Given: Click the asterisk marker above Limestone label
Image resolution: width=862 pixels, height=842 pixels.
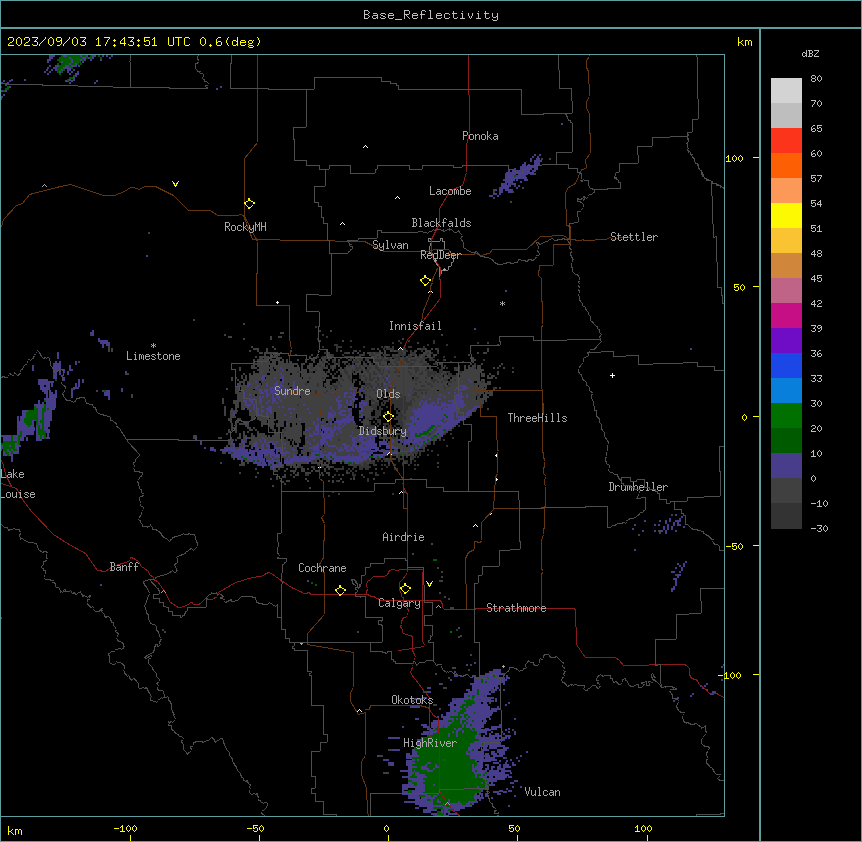Looking at the screenshot, I should click(153, 346).
